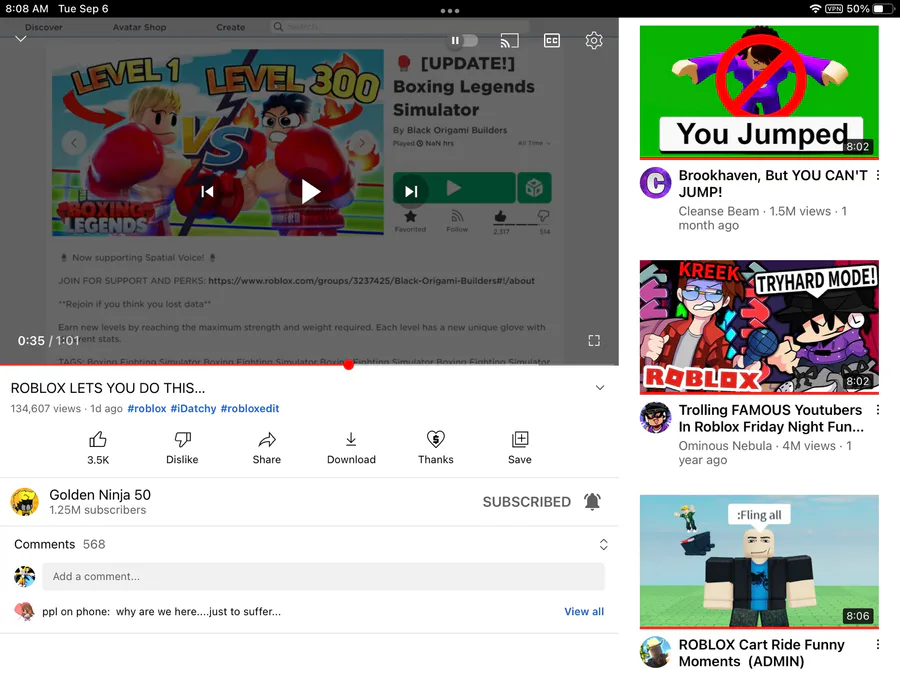900x675 pixels.
Task: Click the video title ROBLOX LETS YOU DO THIS
Action: coord(108,388)
